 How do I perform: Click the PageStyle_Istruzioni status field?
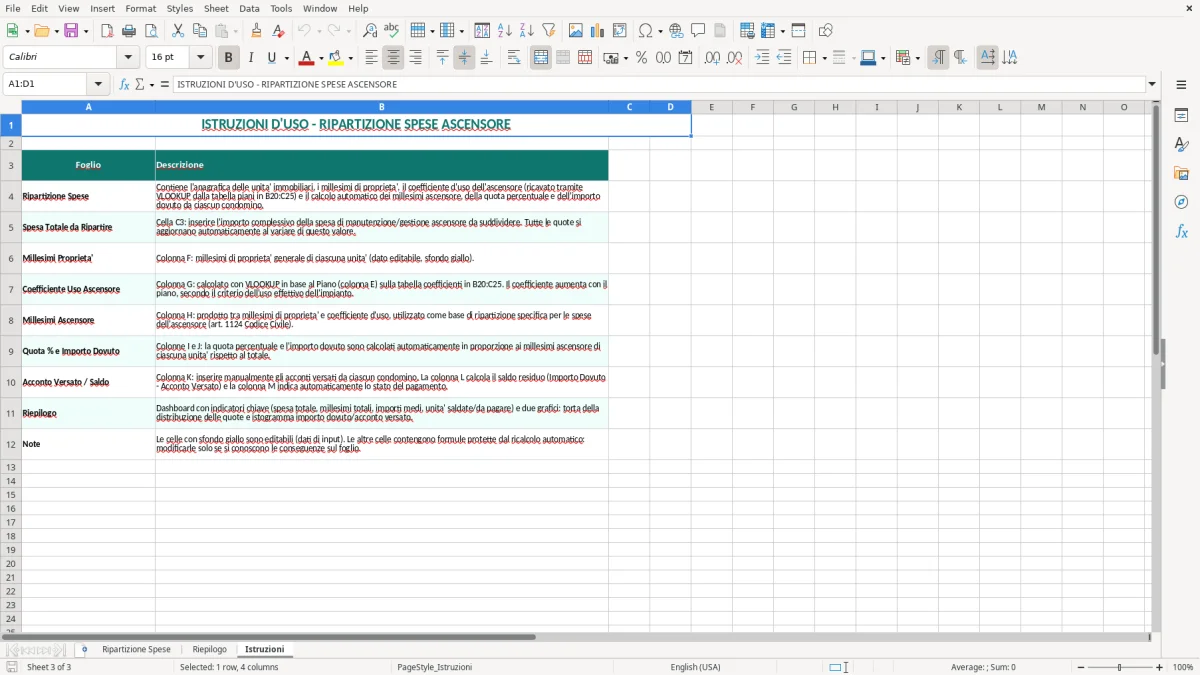point(435,667)
